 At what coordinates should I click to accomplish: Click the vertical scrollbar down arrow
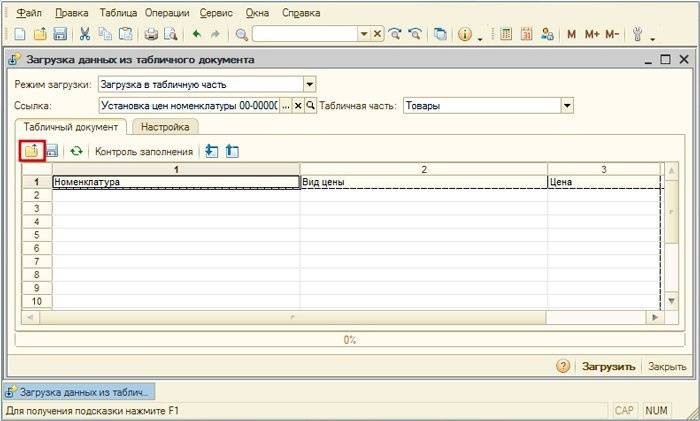point(671,301)
